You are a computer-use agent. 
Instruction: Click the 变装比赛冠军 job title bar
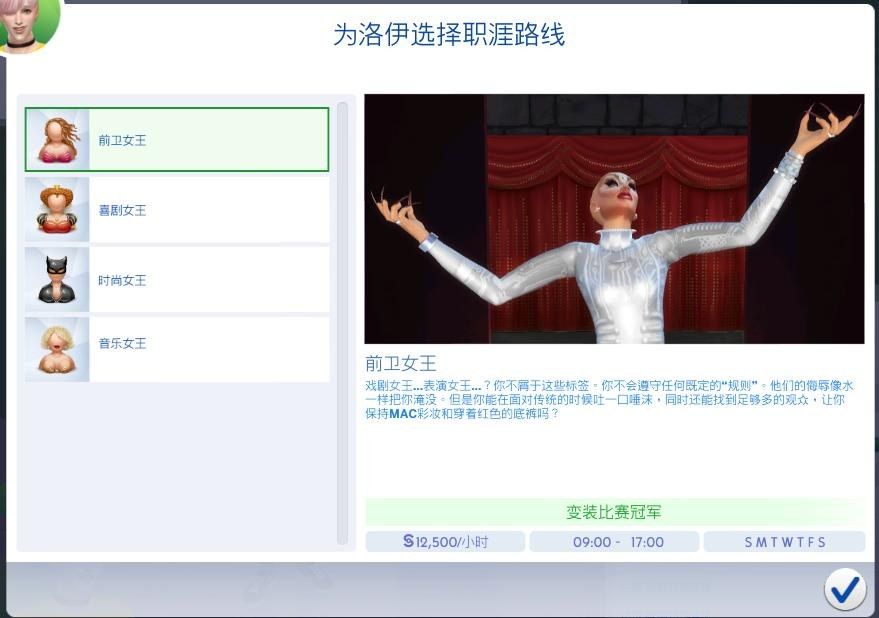click(x=615, y=512)
